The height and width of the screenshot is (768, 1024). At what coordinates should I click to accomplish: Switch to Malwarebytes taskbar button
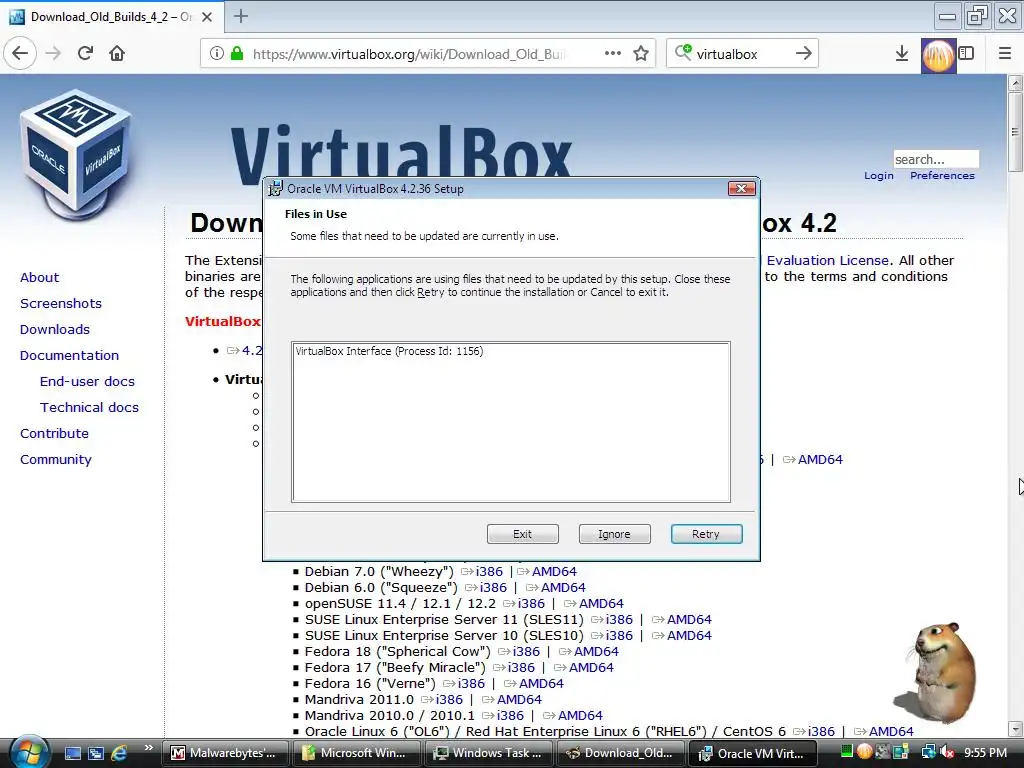tap(224, 753)
